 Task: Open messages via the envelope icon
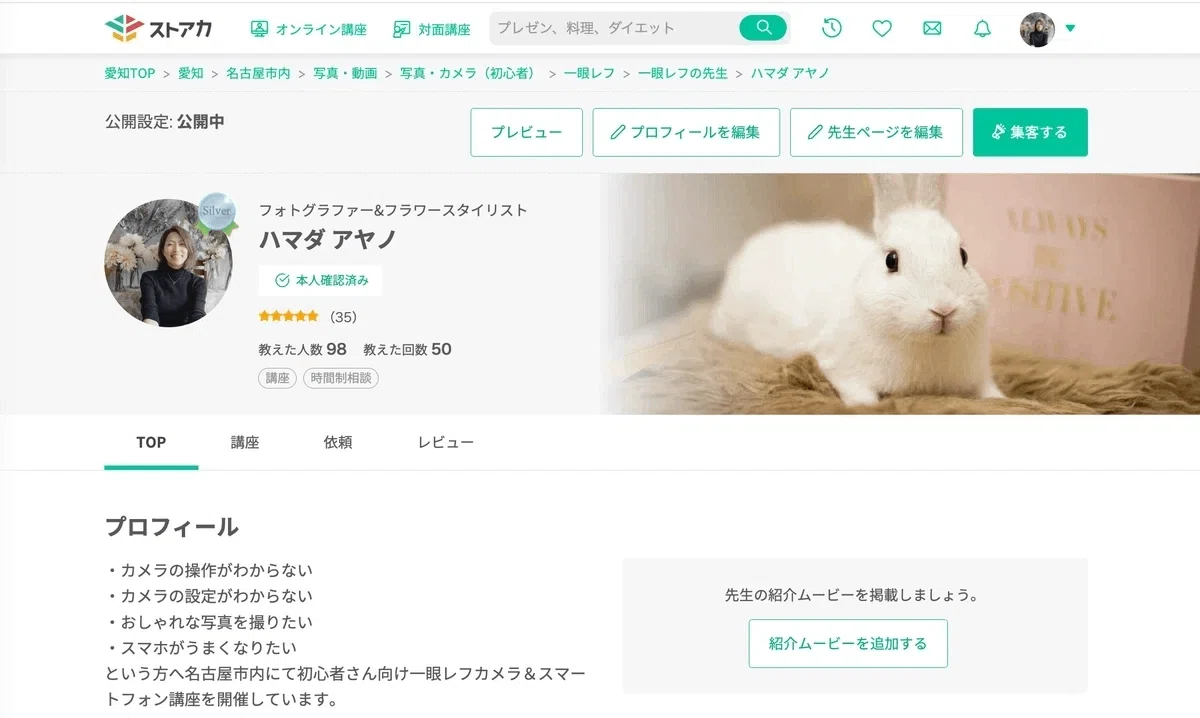pyautogui.click(x=932, y=29)
